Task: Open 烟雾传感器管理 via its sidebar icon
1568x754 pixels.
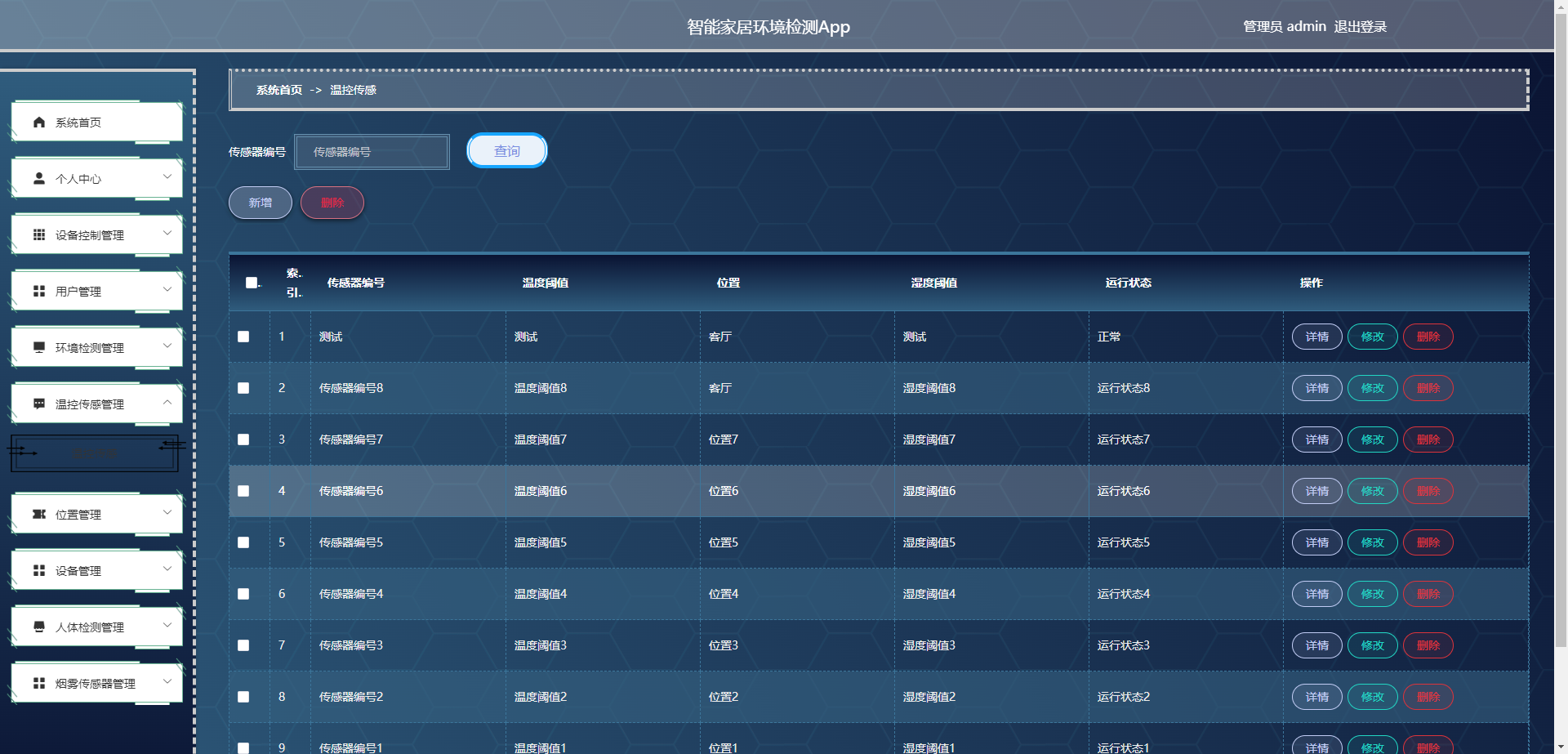Action: coord(38,683)
